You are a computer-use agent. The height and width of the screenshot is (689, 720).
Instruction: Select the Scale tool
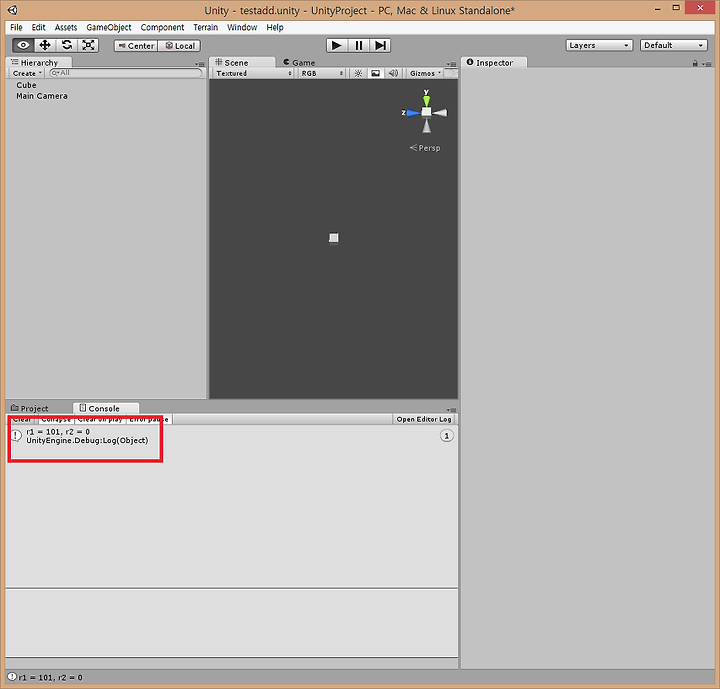88,45
